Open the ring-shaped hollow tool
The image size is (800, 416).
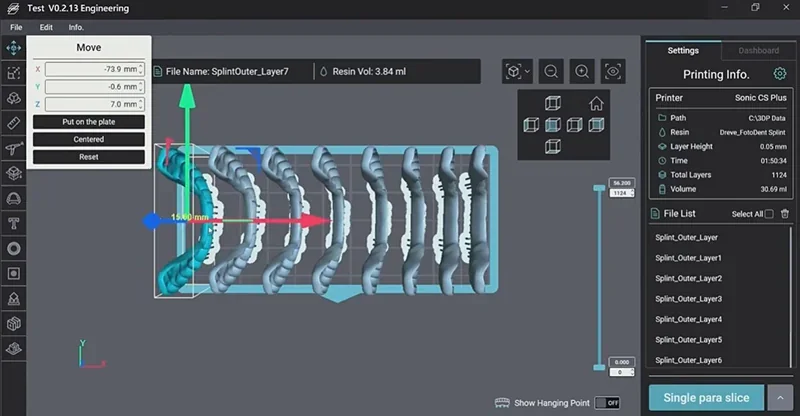[x=13, y=249]
